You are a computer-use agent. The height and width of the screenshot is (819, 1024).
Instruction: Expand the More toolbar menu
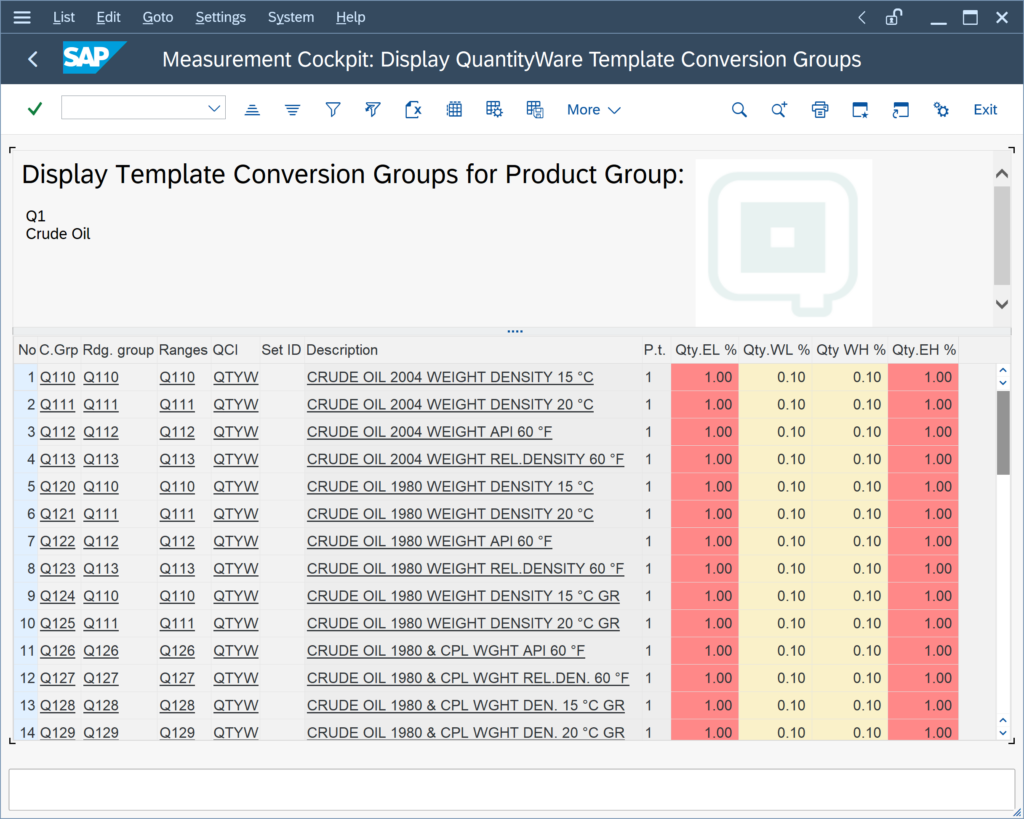click(593, 110)
